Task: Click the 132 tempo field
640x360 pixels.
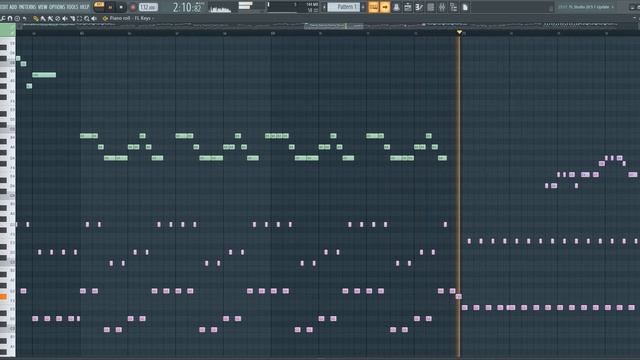Action: (x=148, y=7)
